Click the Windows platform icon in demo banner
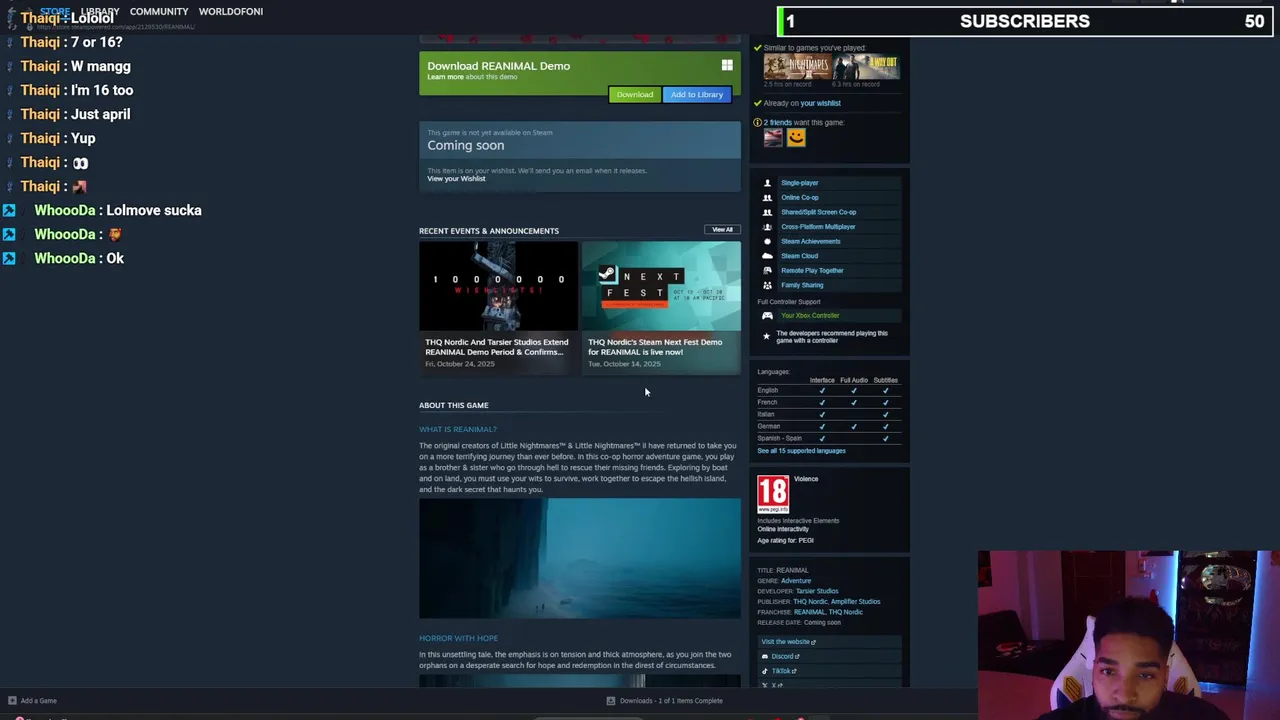The width and height of the screenshot is (1280, 720). [727, 66]
